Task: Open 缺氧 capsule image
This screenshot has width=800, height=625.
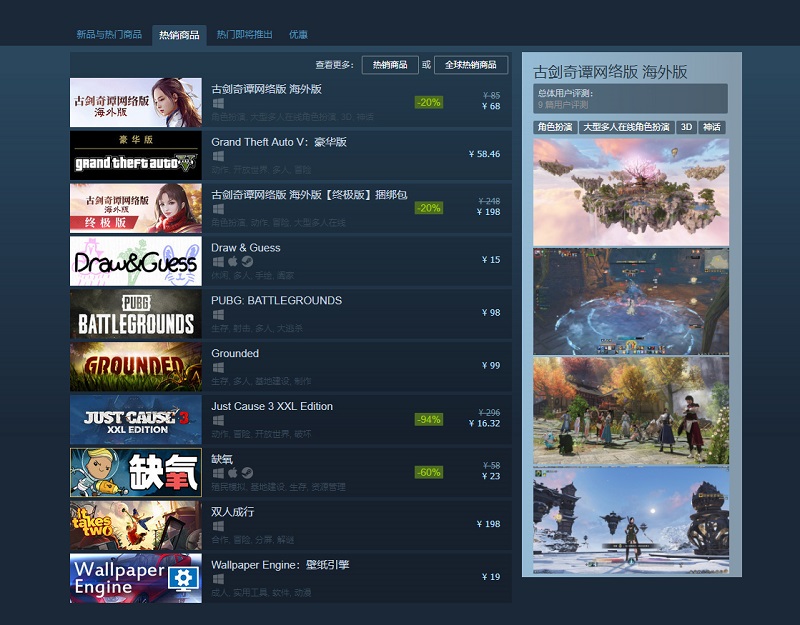Action: click(136, 472)
